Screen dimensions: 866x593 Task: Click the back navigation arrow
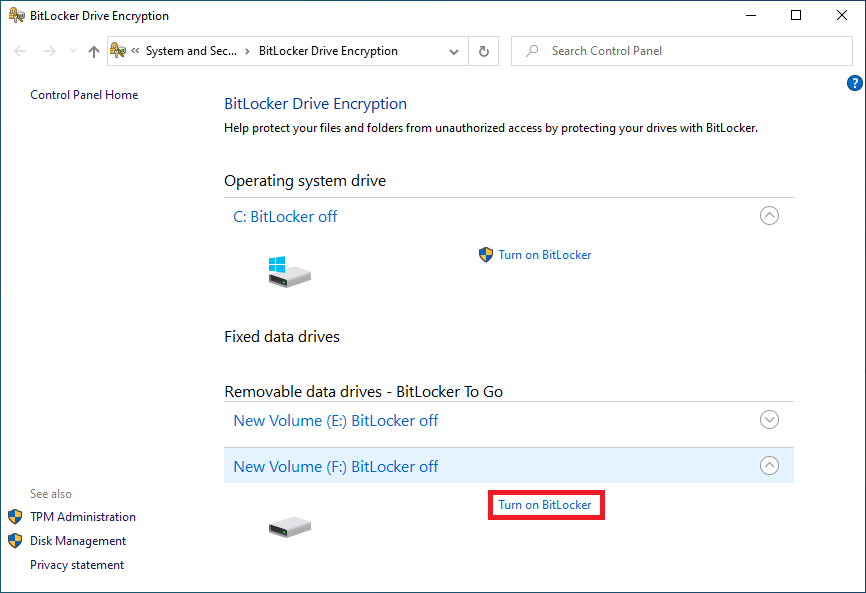(20, 51)
